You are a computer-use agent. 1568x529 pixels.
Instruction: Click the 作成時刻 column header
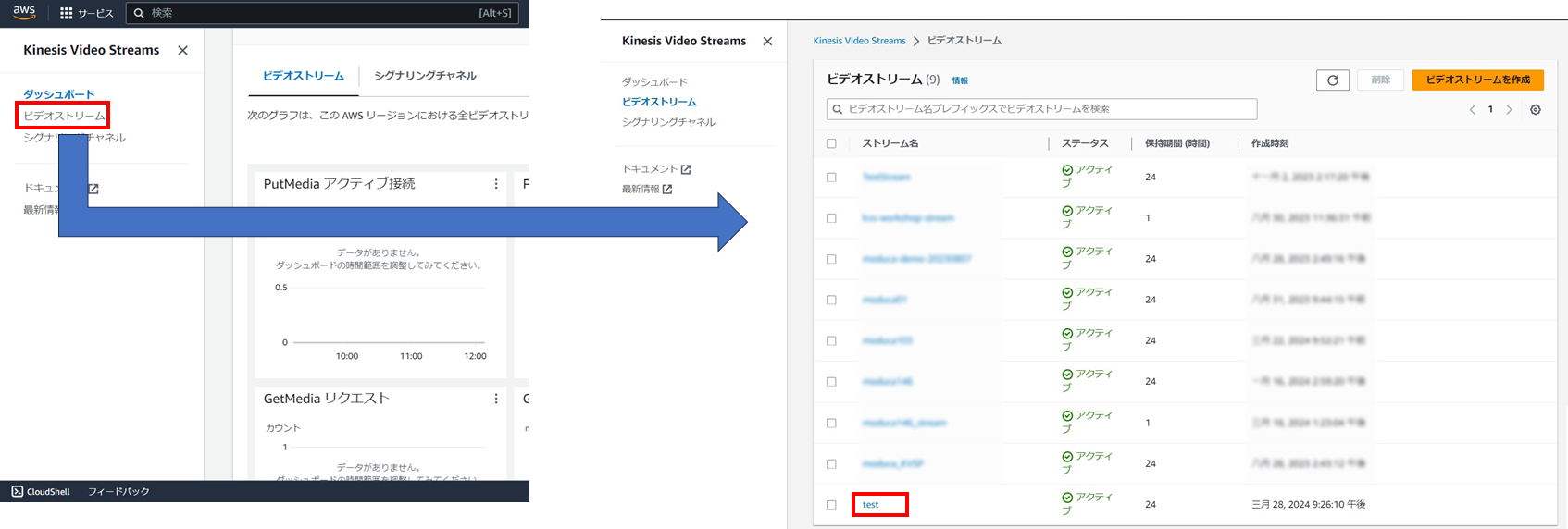point(1270,143)
